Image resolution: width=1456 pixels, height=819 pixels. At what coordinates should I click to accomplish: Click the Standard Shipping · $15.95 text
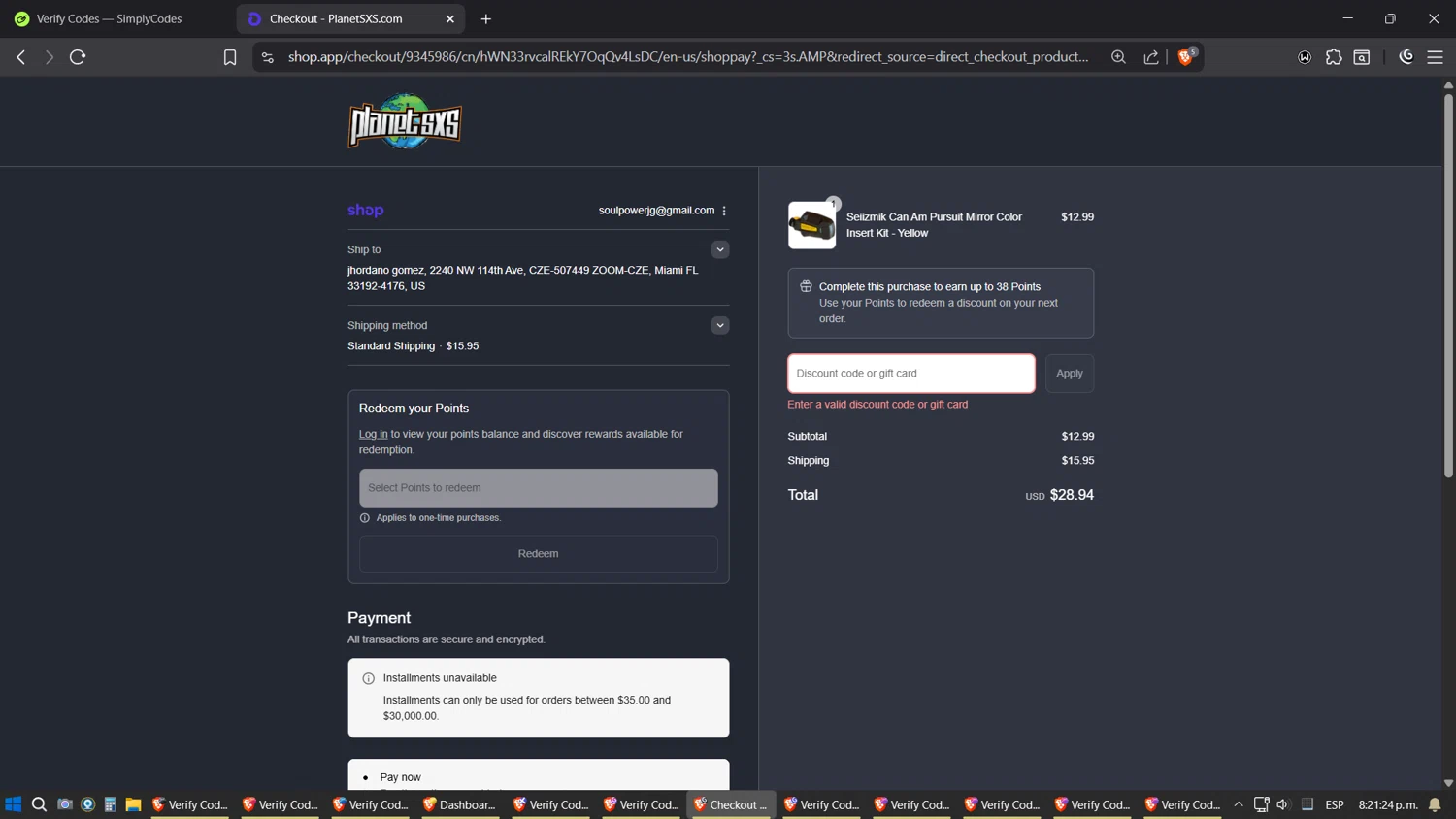tap(413, 346)
